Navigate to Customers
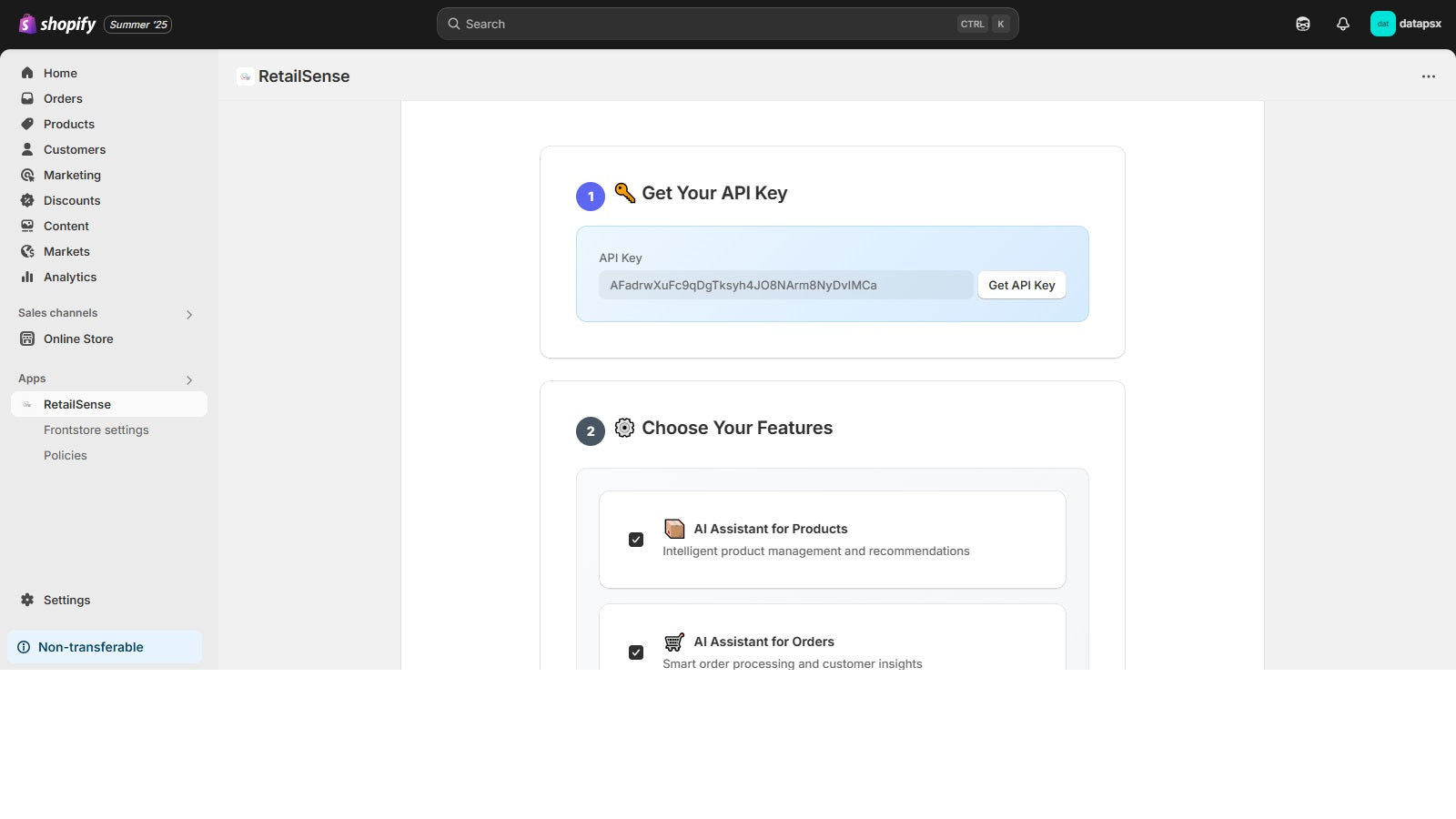1456x819 pixels. 109,149
